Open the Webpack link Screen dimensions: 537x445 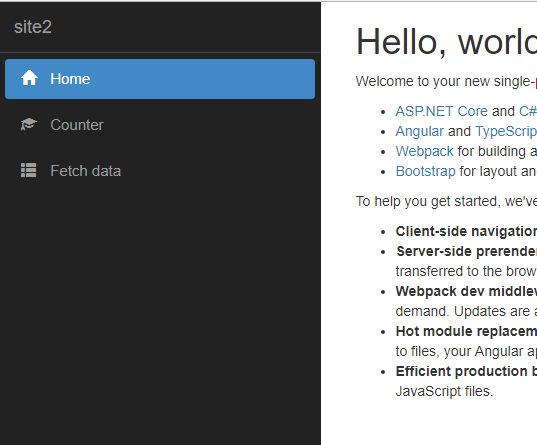424,151
